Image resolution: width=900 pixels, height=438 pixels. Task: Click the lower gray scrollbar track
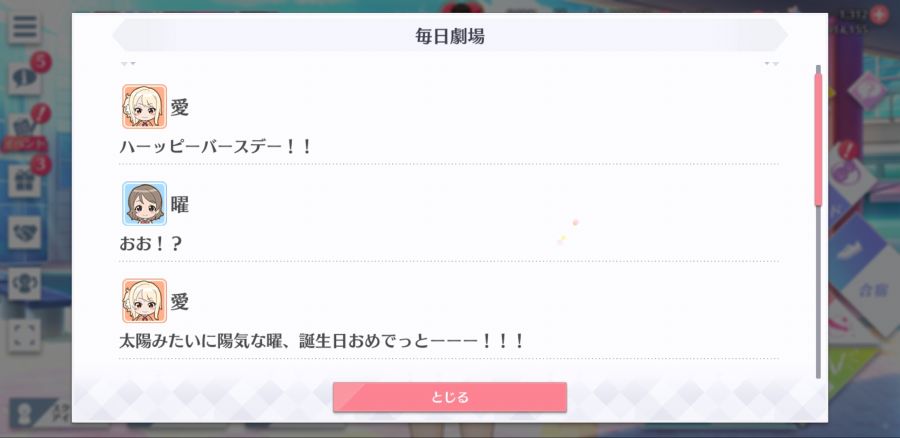(818, 293)
